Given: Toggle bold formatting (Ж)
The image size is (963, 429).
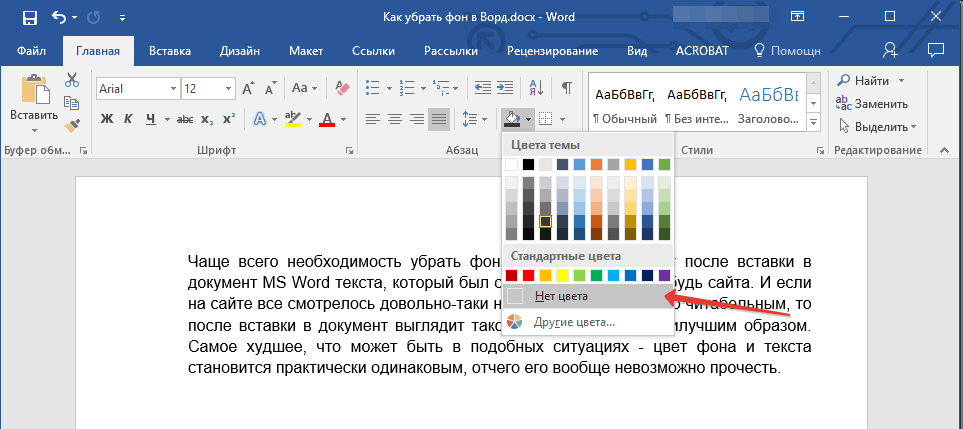Looking at the screenshot, I should (x=108, y=119).
